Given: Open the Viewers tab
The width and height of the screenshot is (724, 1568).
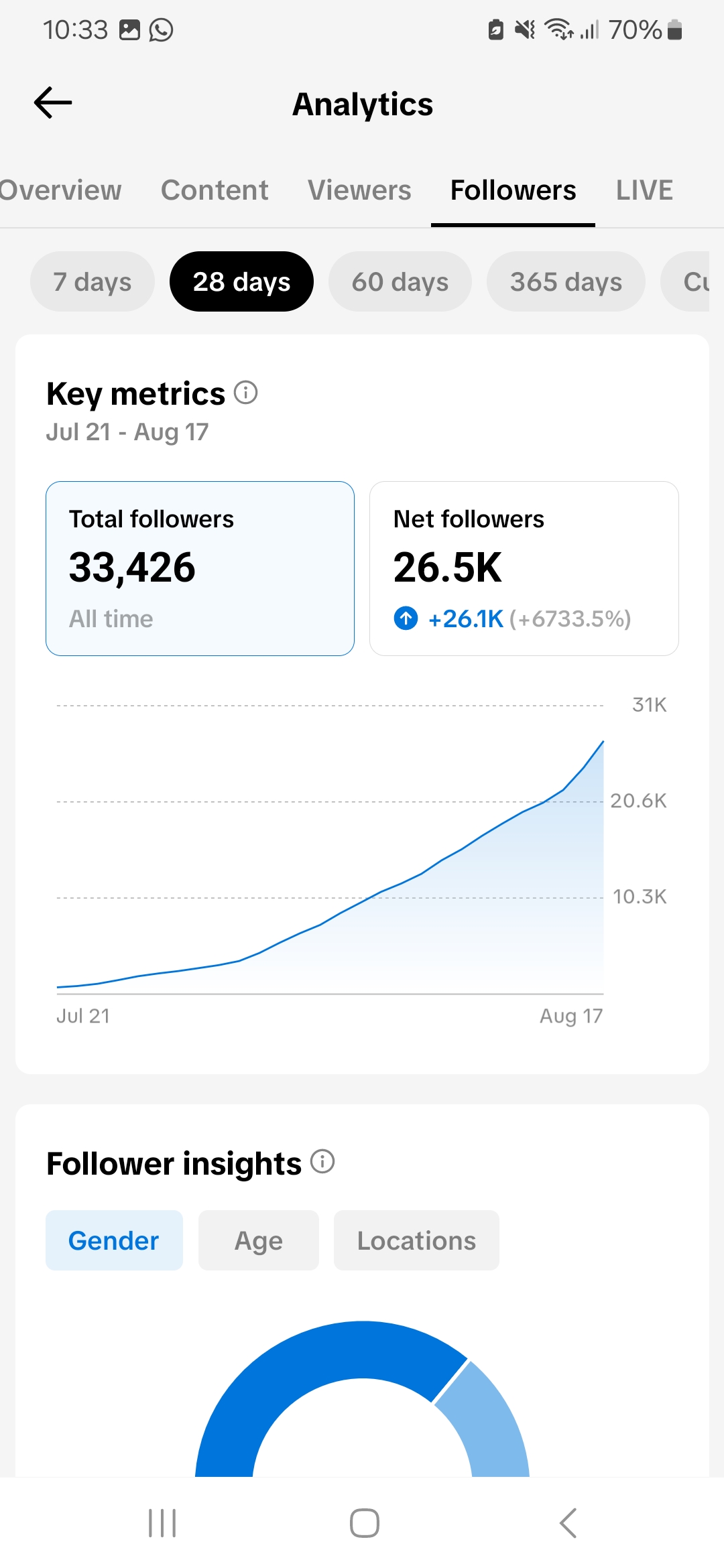Looking at the screenshot, I should click(359, 190).
